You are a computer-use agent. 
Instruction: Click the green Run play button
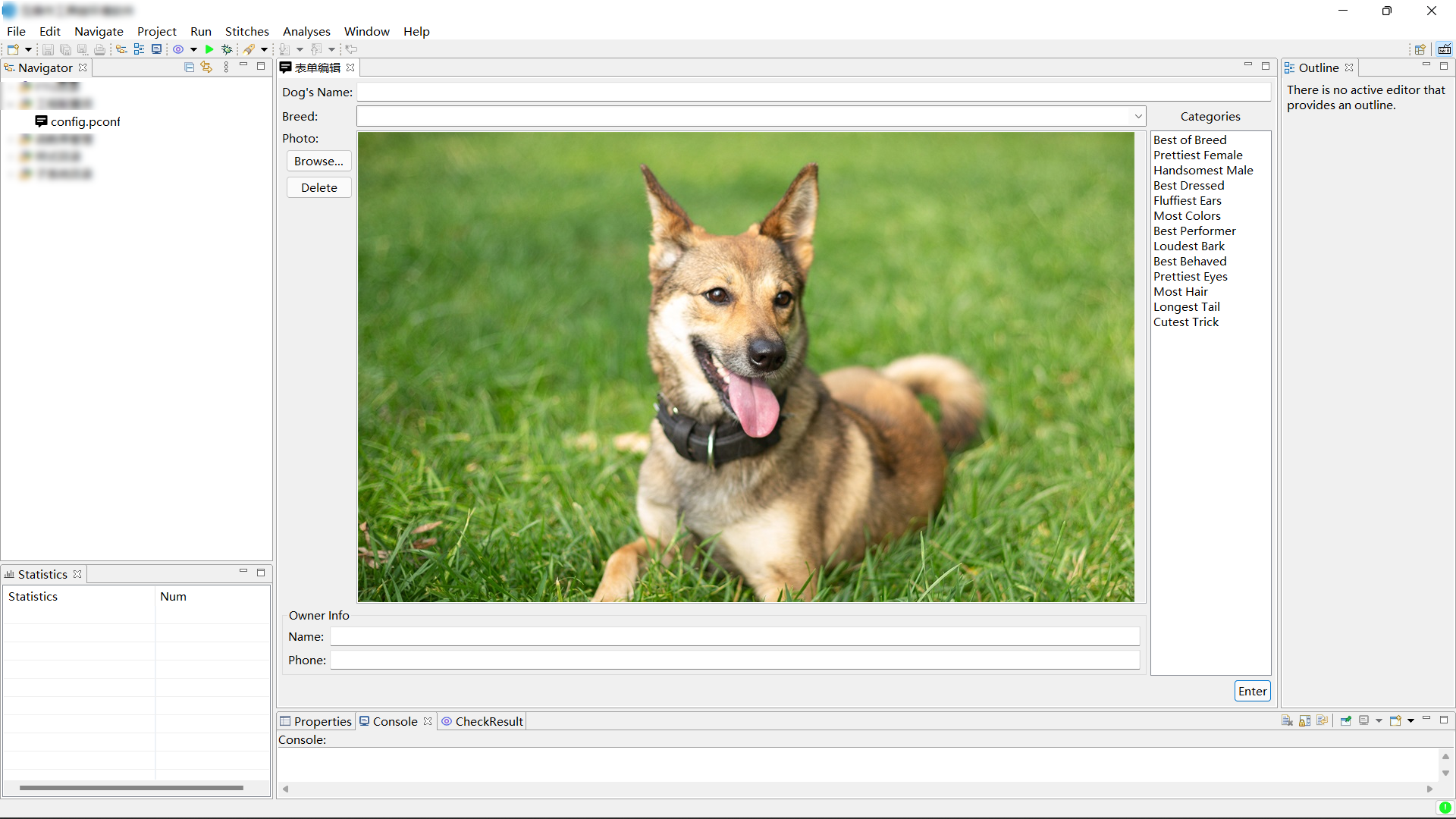click(209, 49)
